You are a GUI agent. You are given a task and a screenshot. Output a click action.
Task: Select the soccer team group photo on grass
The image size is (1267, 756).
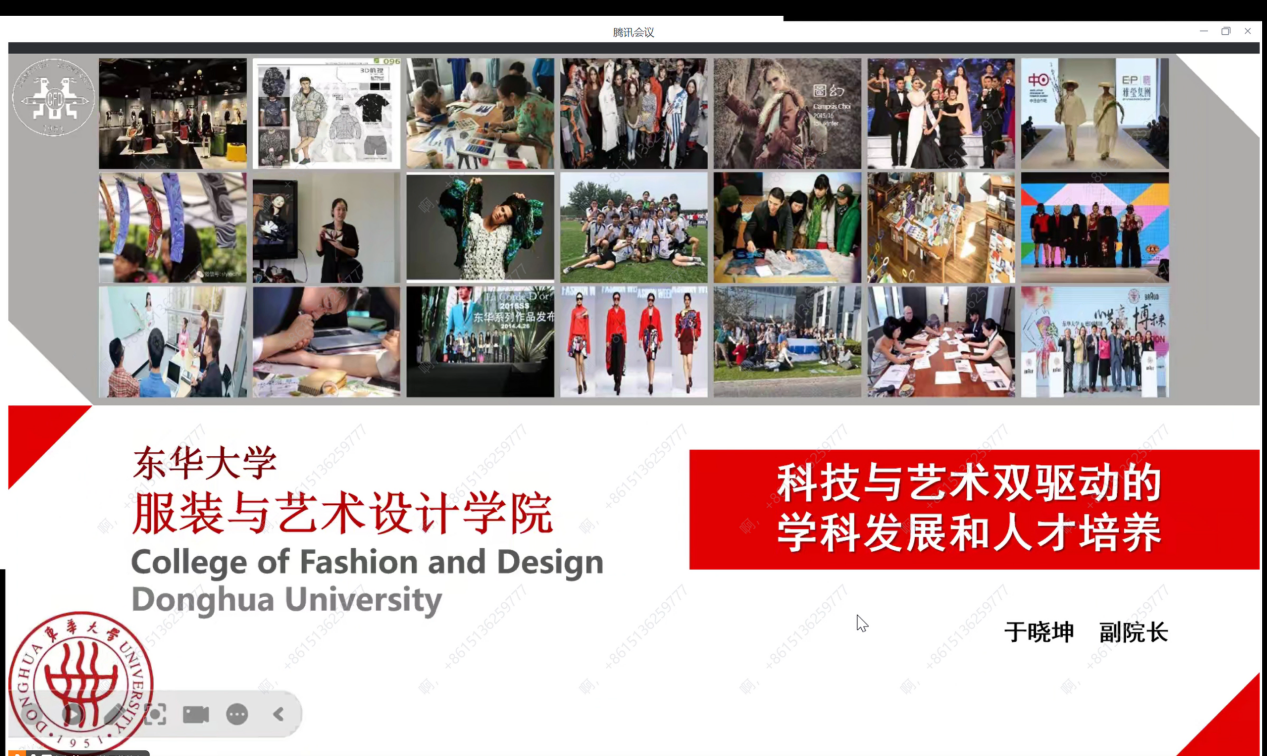(634, 227)
